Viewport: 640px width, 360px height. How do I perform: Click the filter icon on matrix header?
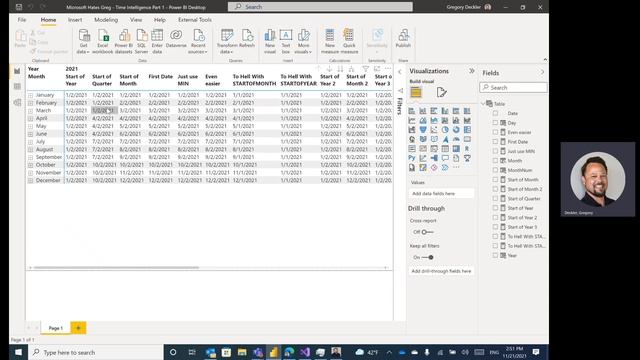click(366, 69)
